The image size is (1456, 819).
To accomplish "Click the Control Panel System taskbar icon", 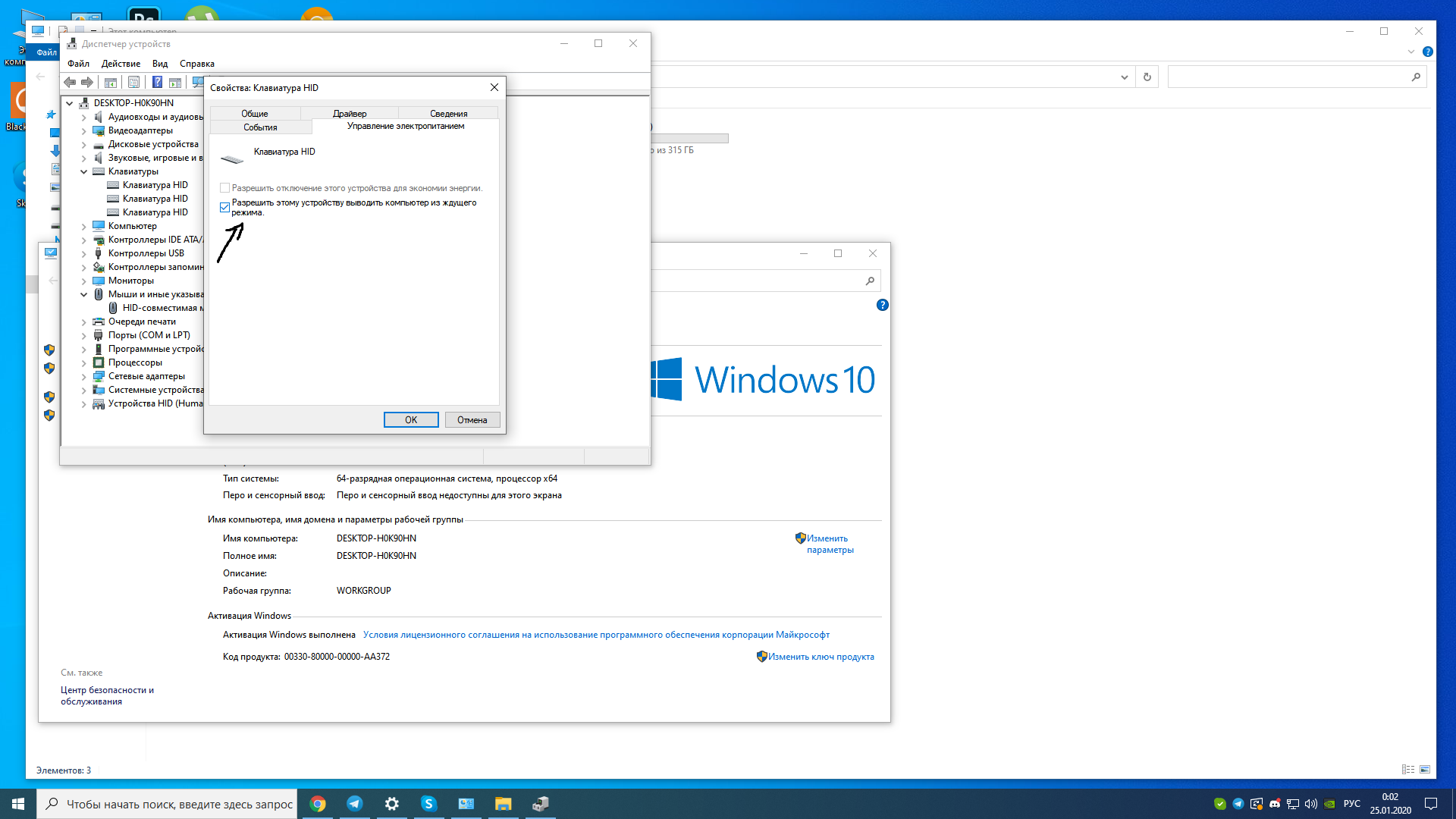I will click(466, 804).
